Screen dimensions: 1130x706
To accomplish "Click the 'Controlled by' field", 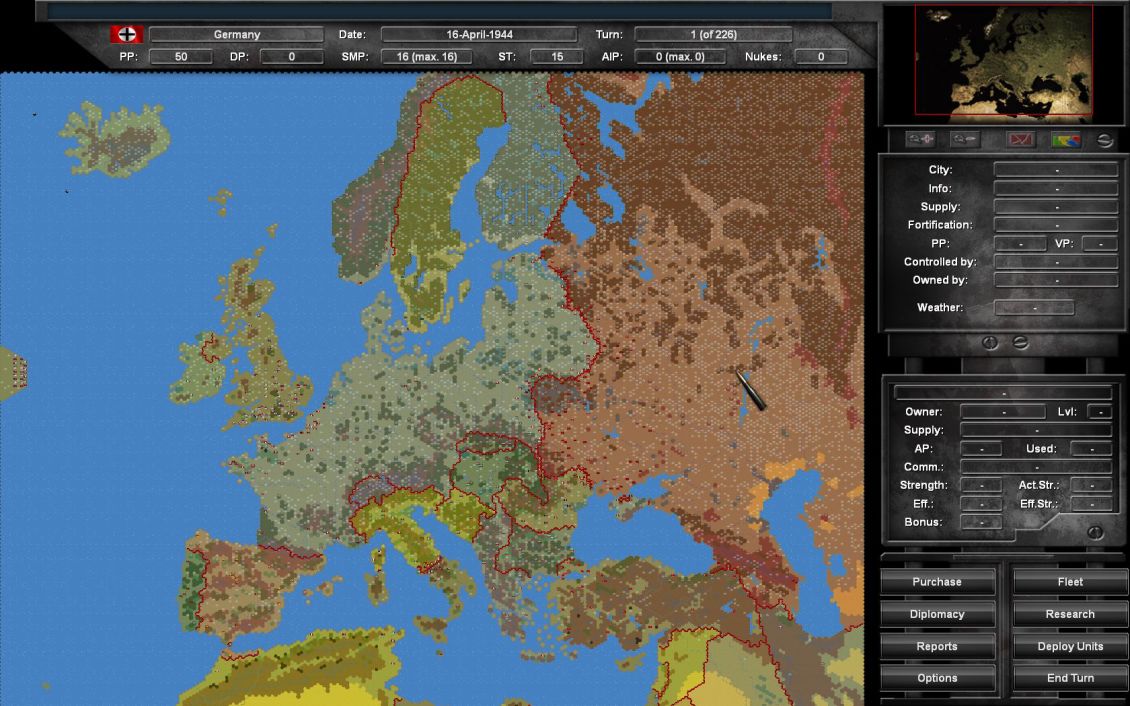I will coord(1056,262).
